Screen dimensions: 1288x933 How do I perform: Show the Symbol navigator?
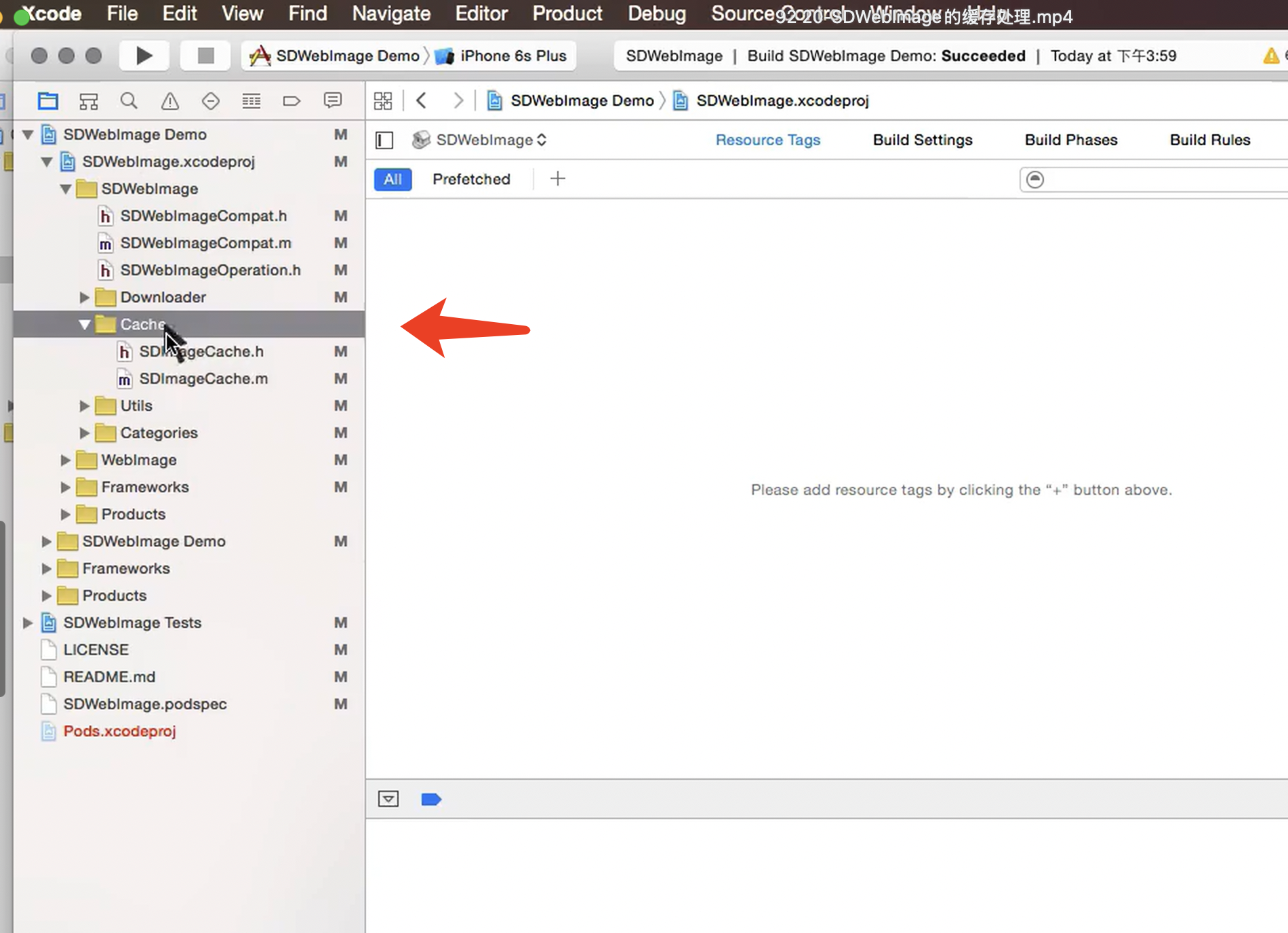[89, 101]
